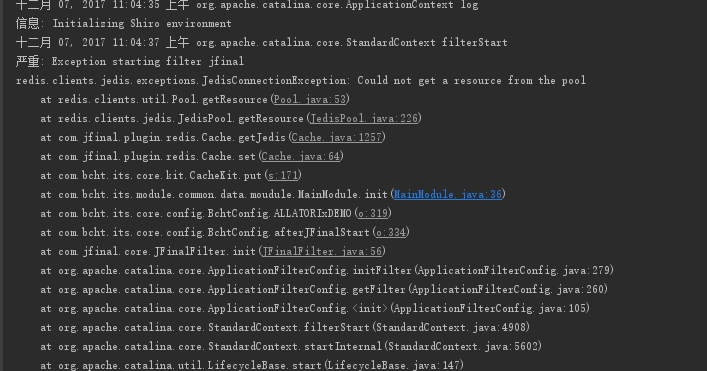Open the Pool.java:53 stack trace link
Screen dimensions: 707x371
click(x=310, y=99)
